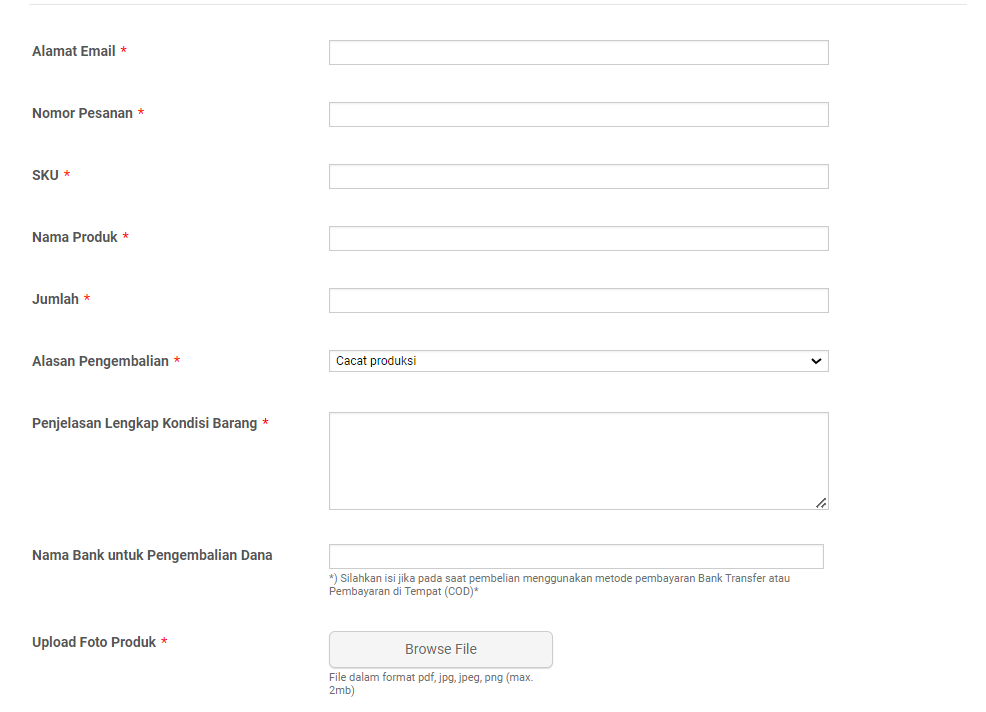Screen dimensions: 986x712
Task: Click the Penjelasan Lengkap Kondisi Barang label
Action: 145,423
